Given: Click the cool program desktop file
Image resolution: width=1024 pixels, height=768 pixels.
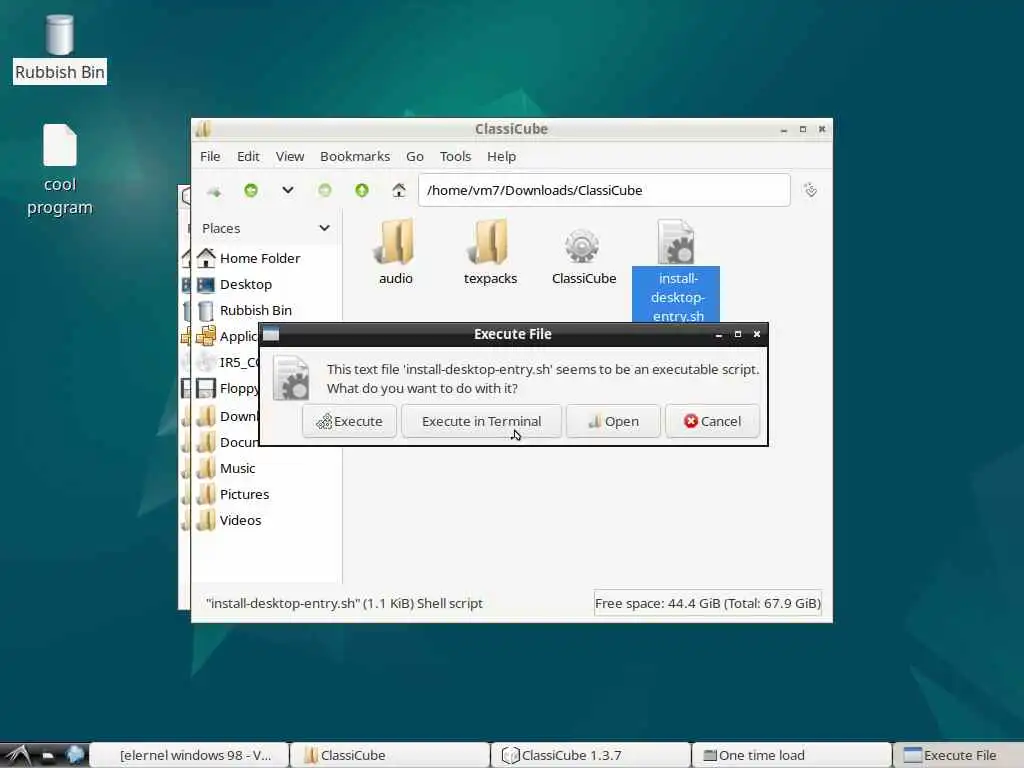Looking at the screenshot, I should coord(59,170).
